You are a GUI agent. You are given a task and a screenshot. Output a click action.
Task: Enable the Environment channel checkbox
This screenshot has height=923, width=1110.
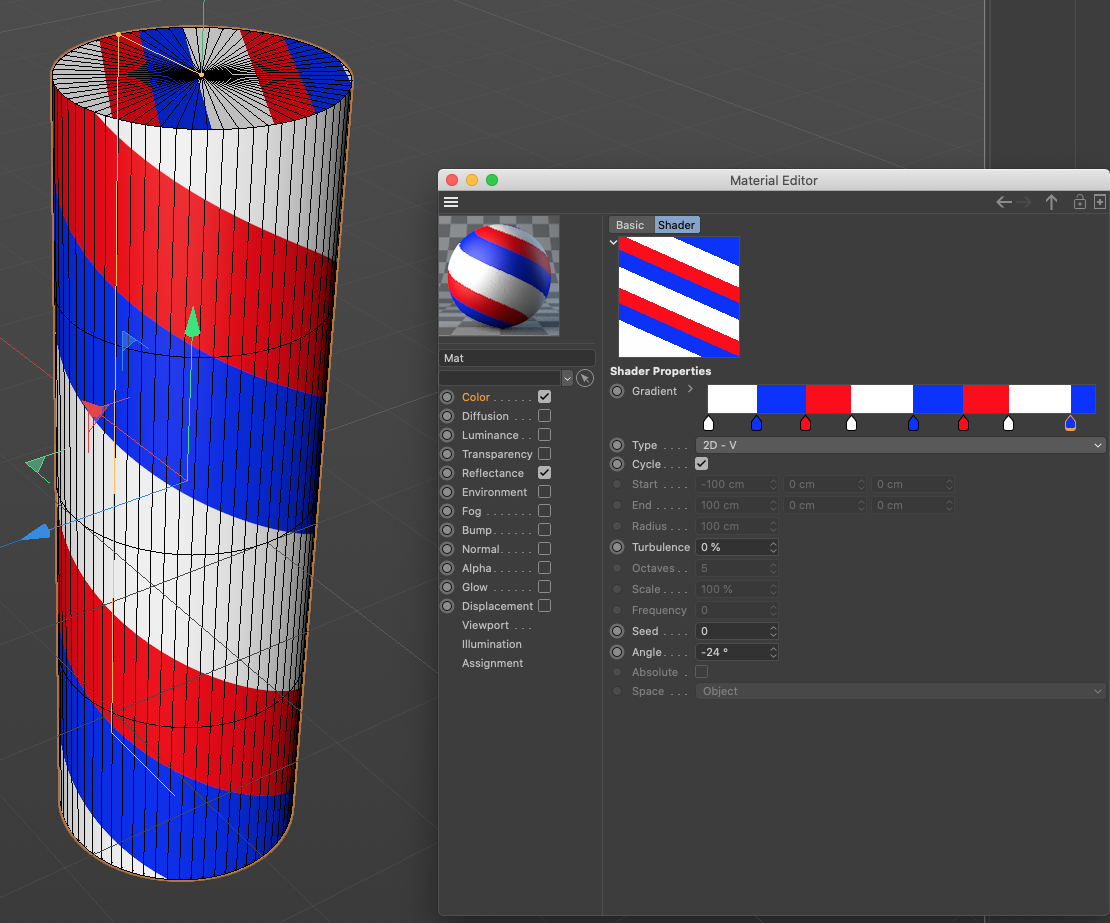[544, 491]
